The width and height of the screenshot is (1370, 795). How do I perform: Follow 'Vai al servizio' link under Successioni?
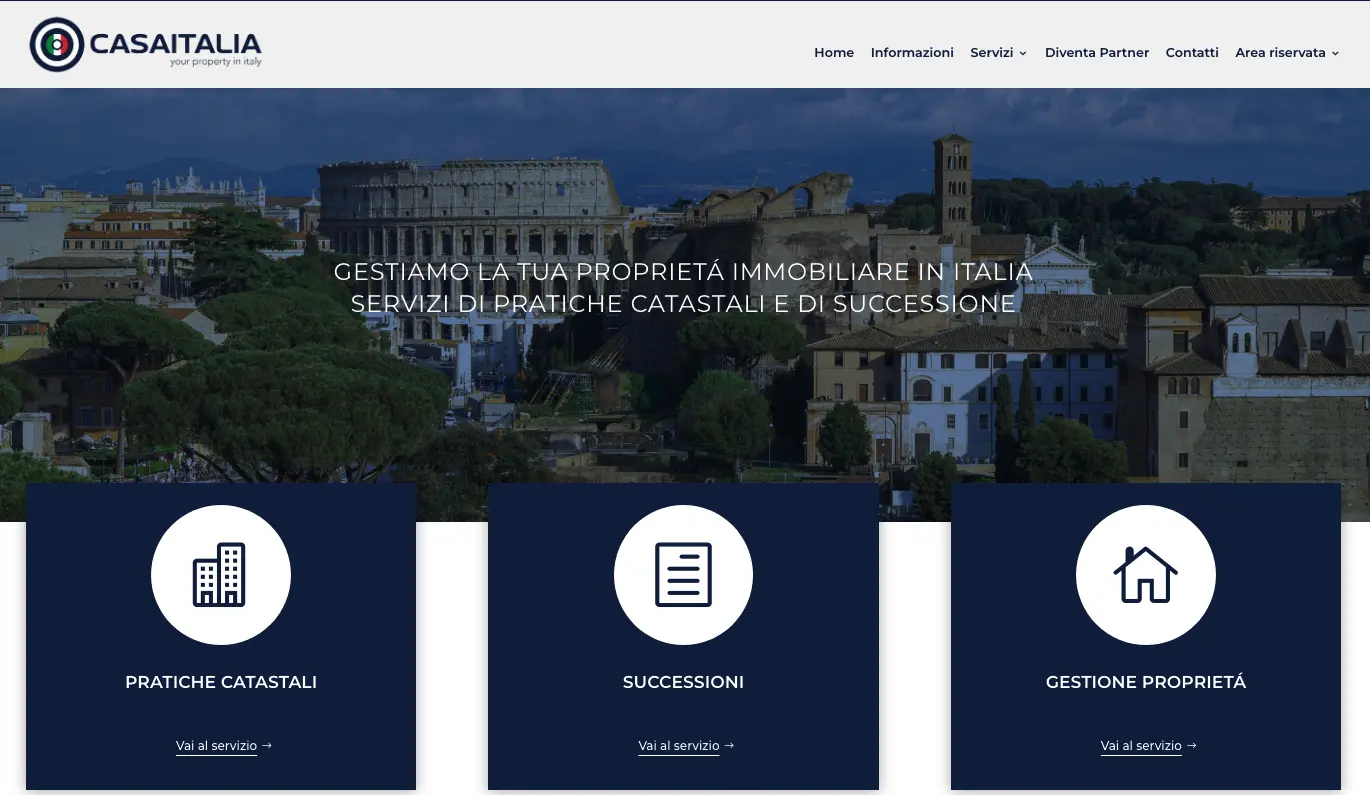click(x=678, y=746)
